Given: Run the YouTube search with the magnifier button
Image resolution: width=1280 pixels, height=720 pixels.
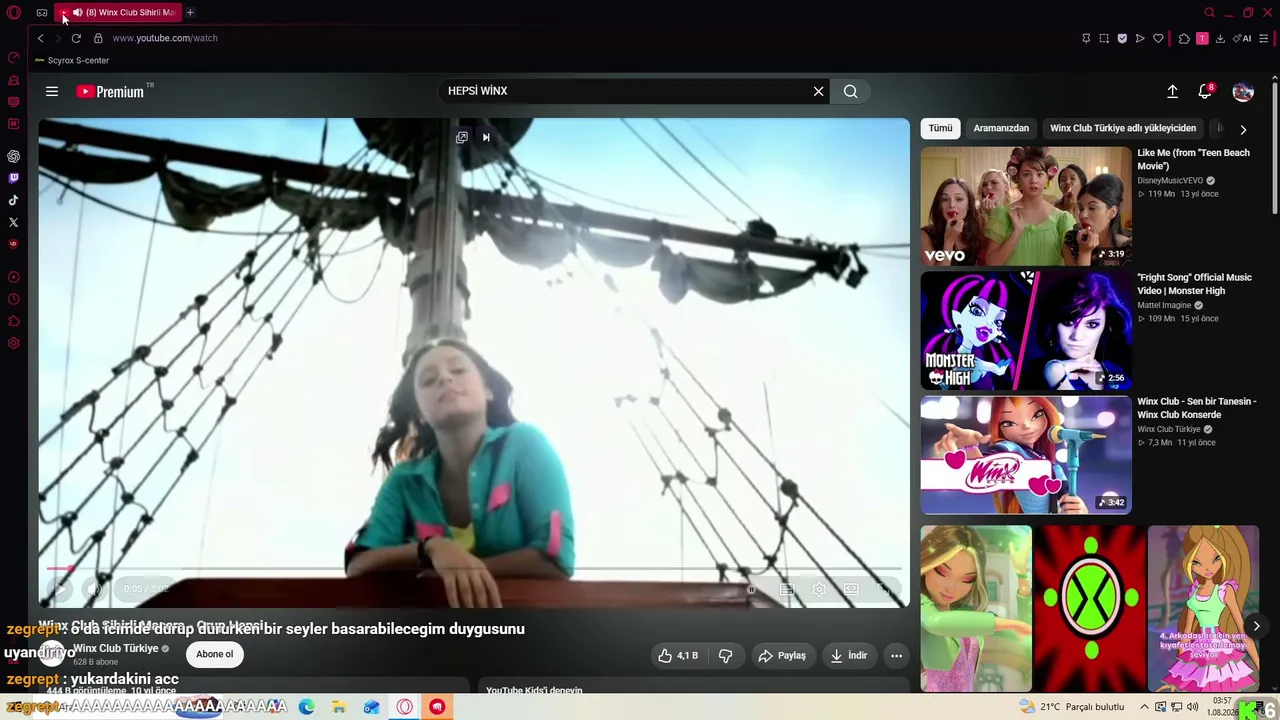Looking at the screenshot, I should pos(851,91).
